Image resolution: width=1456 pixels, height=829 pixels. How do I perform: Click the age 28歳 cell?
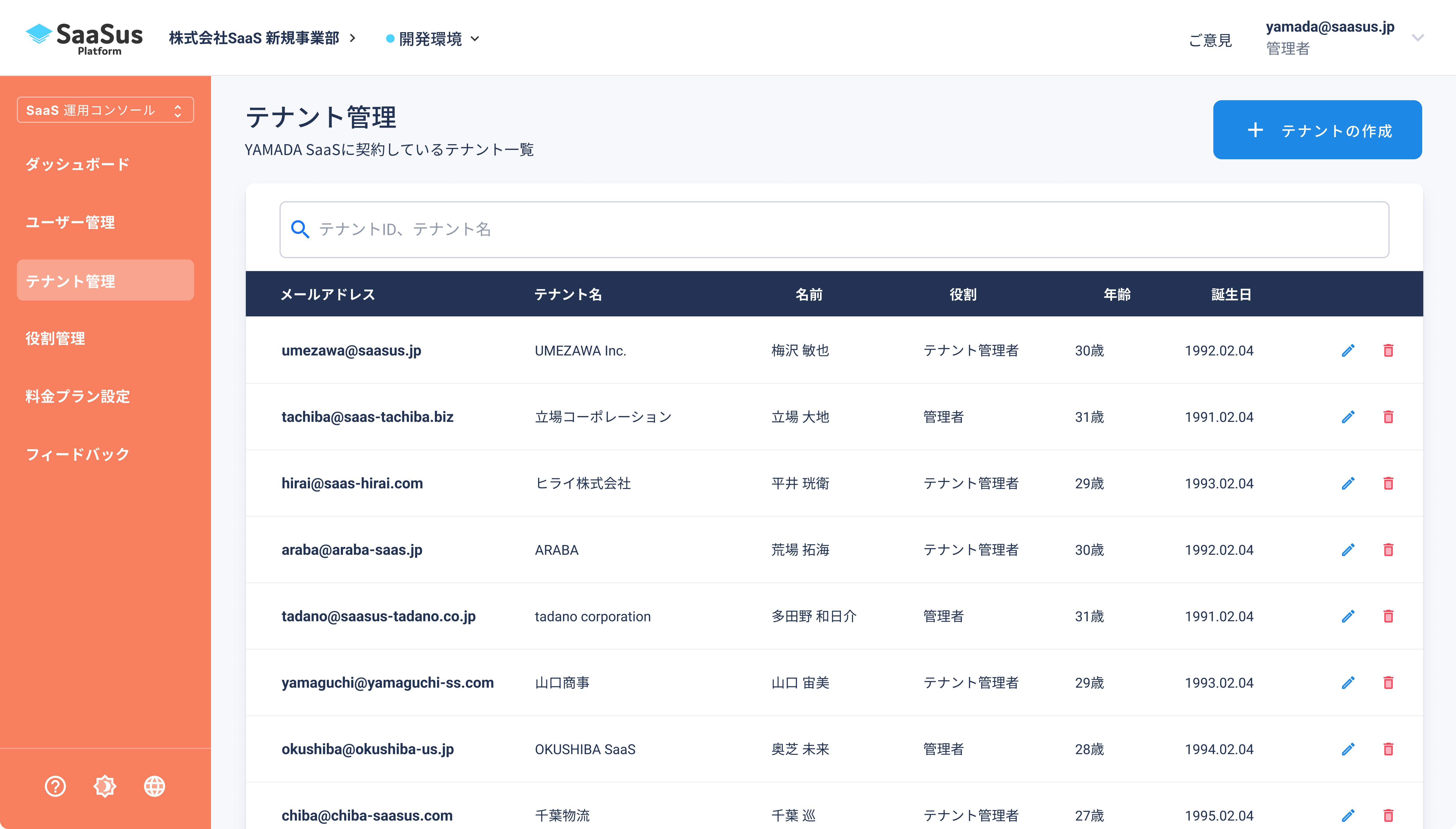tap(1089, 749)
